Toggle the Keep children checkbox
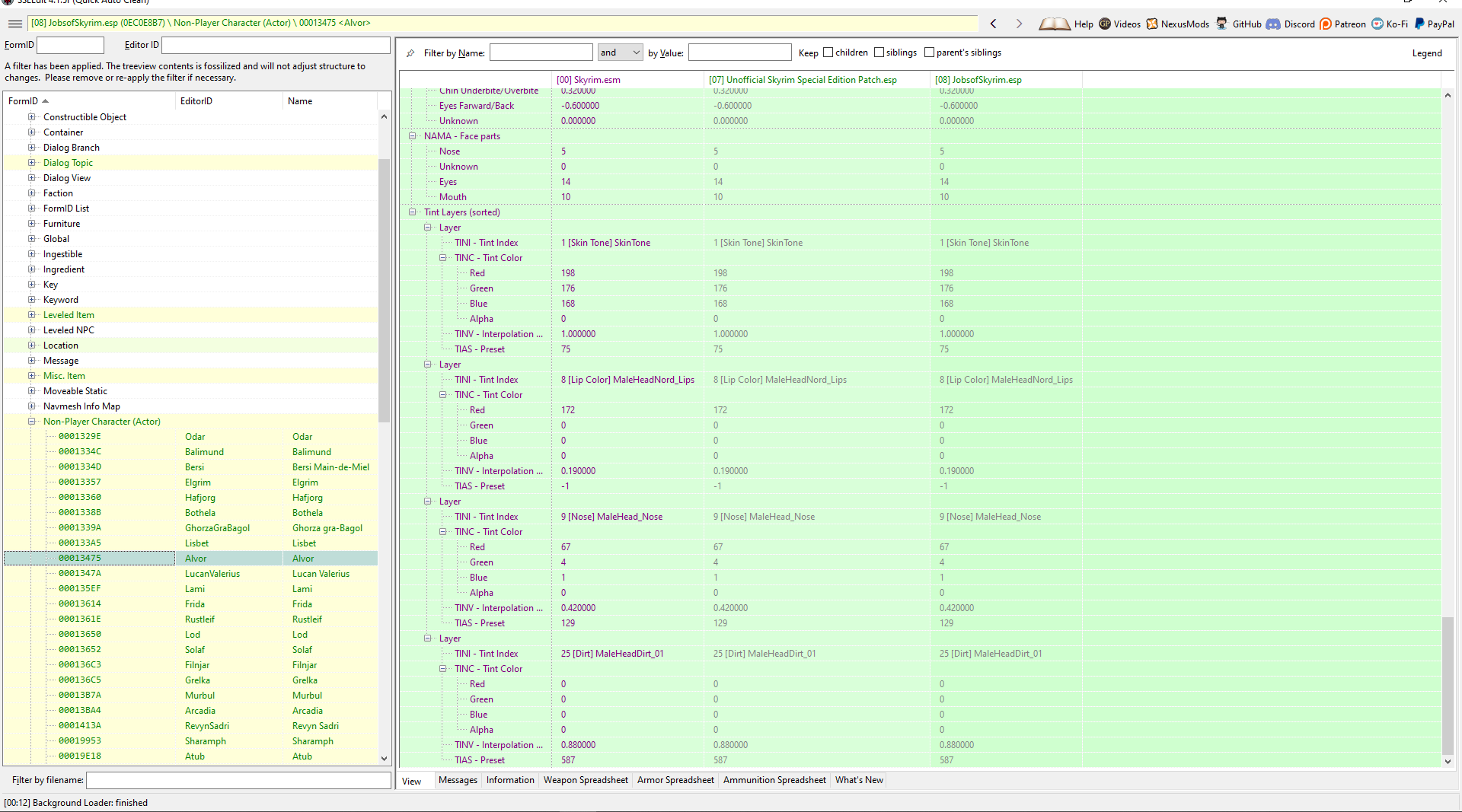This screenshot has width=1462, height=812. [828, 53]
